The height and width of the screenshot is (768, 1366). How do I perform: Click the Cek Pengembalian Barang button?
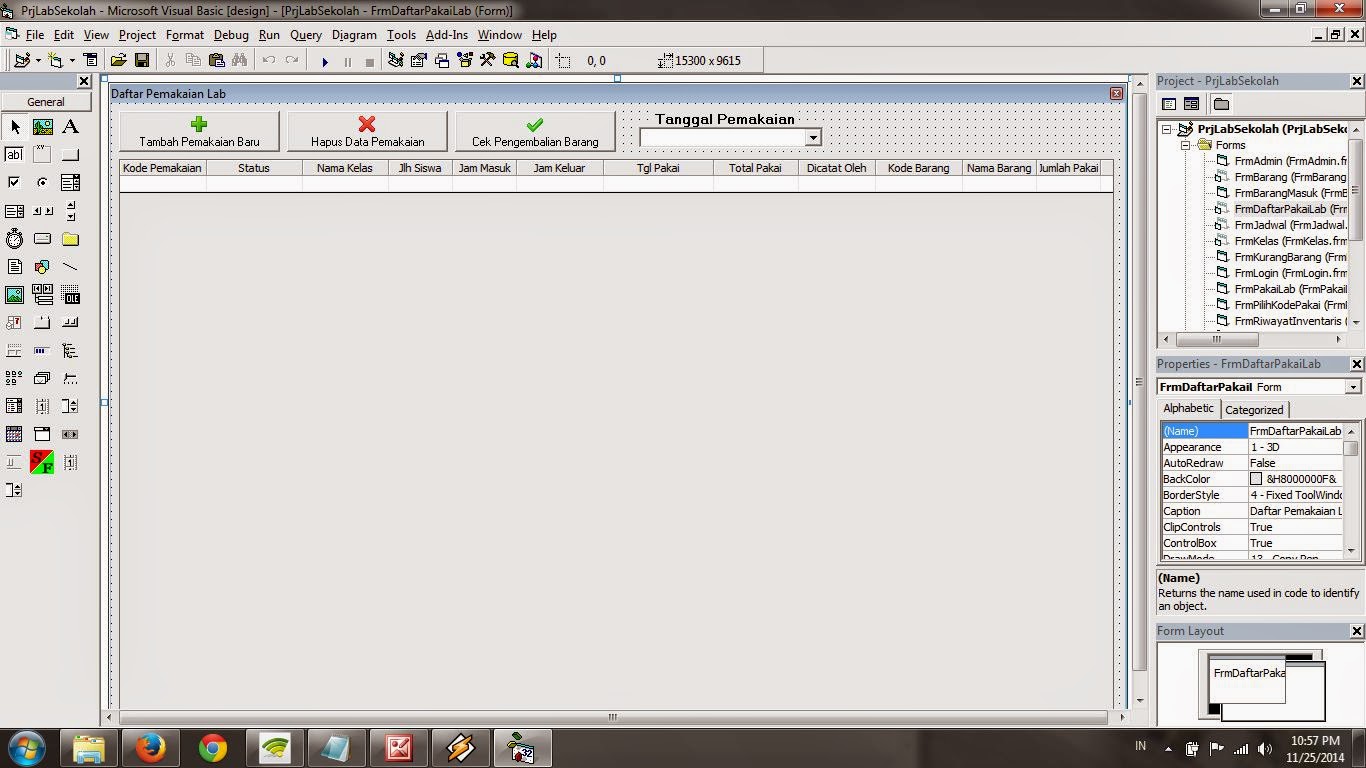[x=535, y=132]
